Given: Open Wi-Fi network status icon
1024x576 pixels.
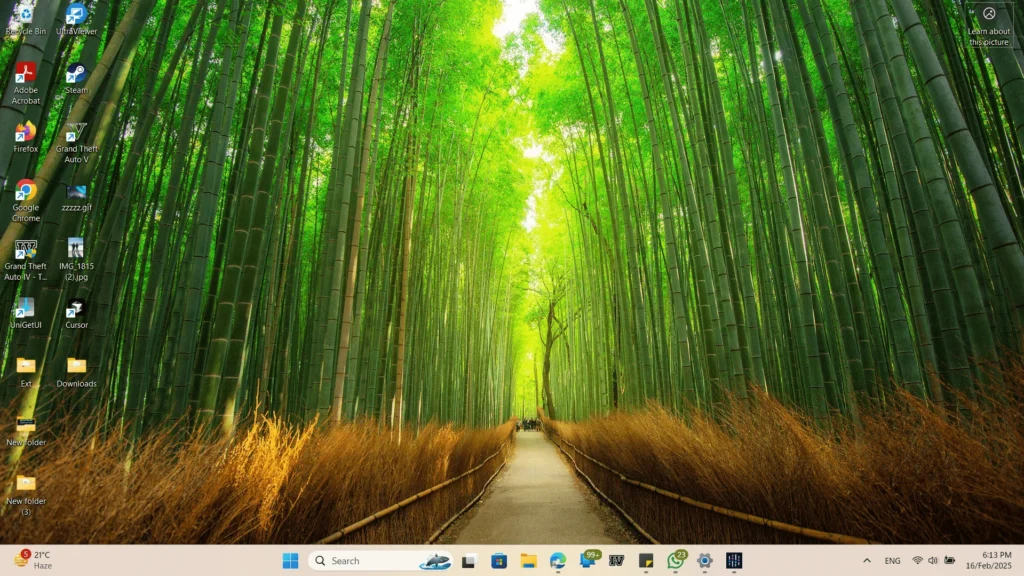Looking at the screenshot, I should click(918, 560).
